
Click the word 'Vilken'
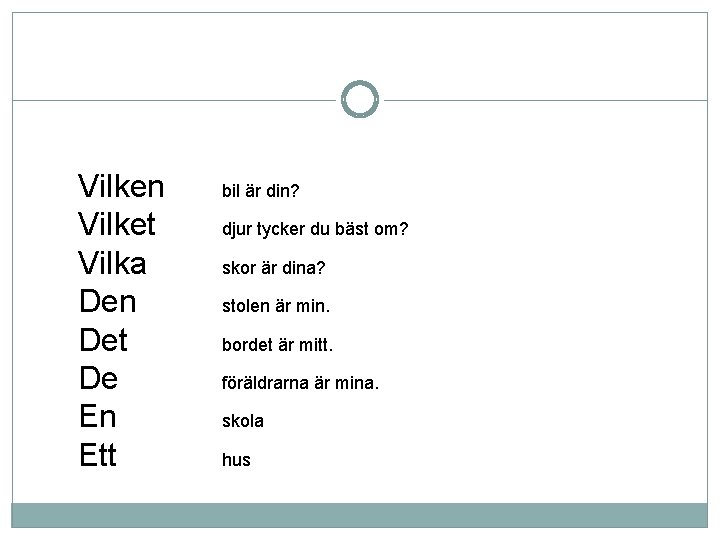120,186
